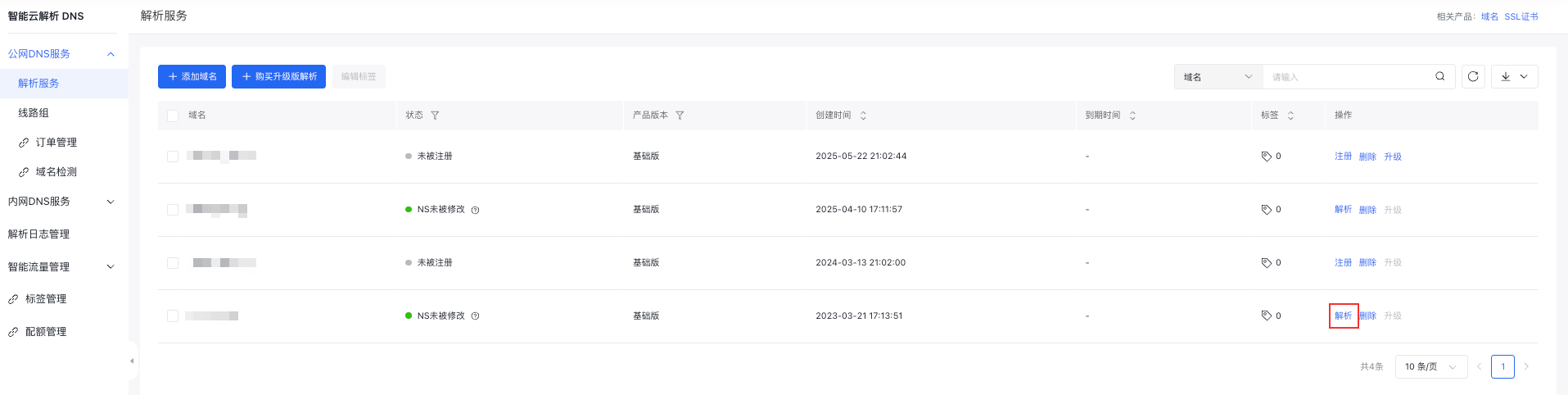The image size is (1568, 395).
Task: Click the 添加域名 button
Action: [192, 76]
